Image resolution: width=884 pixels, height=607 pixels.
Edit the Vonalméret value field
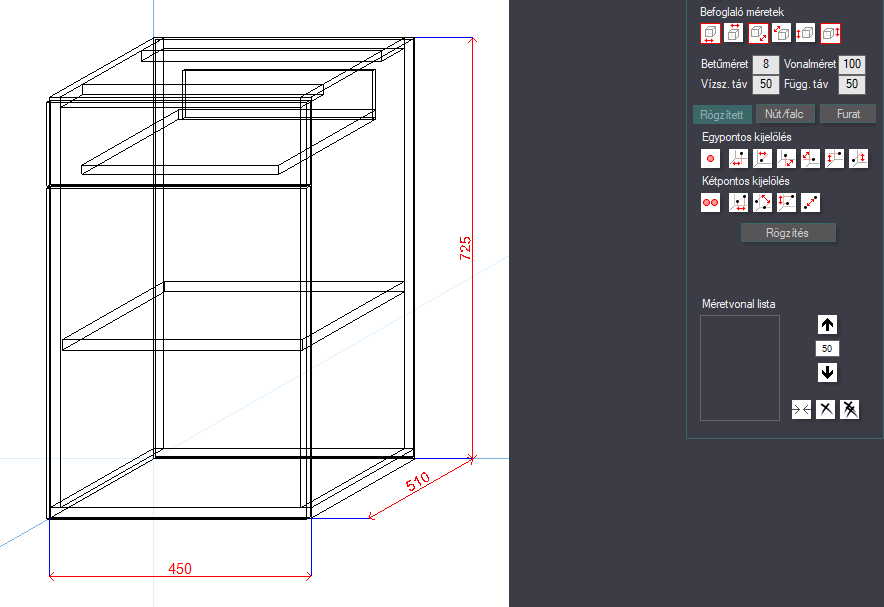click(x=852, y=64)
